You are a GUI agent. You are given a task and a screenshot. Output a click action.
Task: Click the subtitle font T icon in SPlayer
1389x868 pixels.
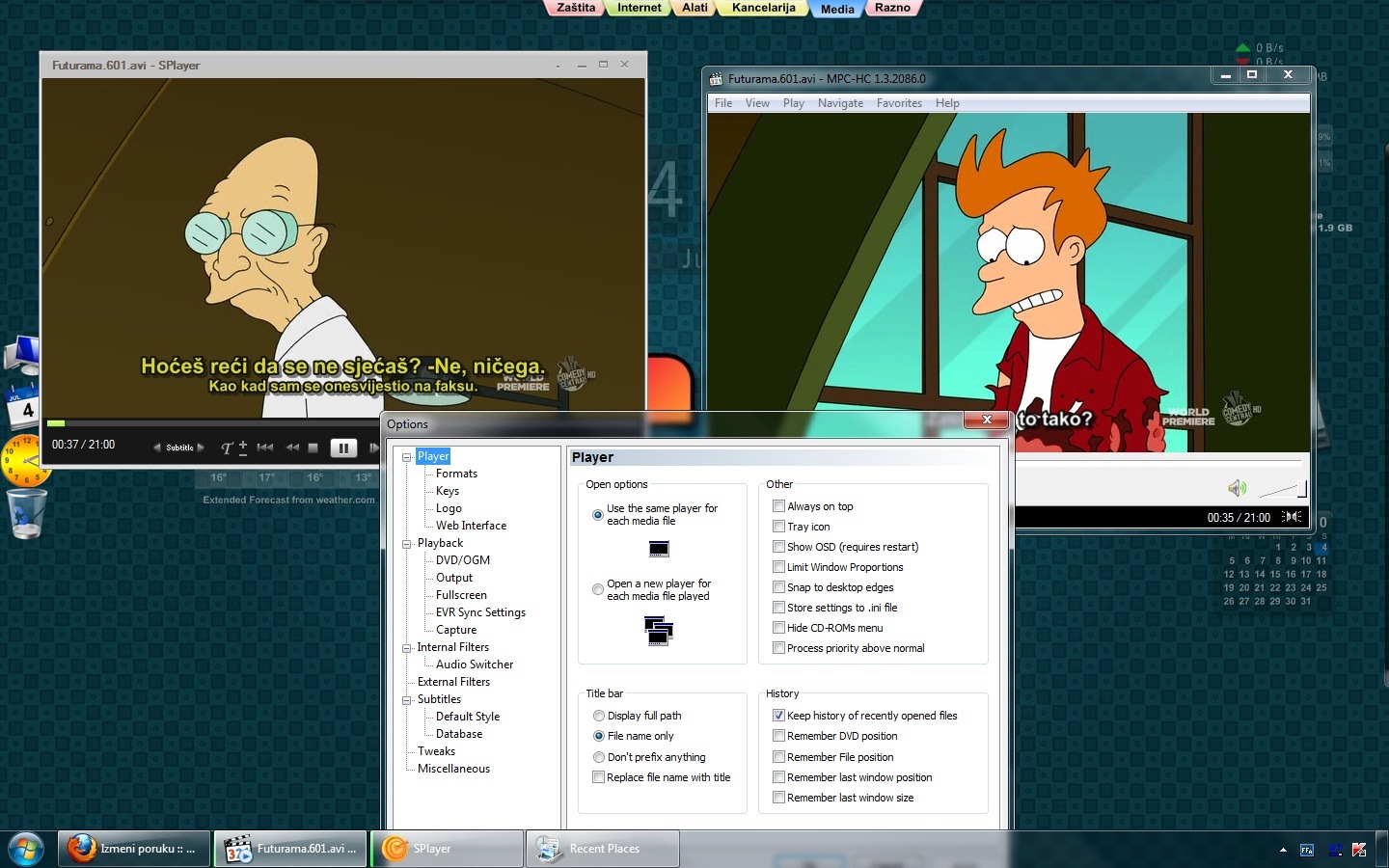227,448
